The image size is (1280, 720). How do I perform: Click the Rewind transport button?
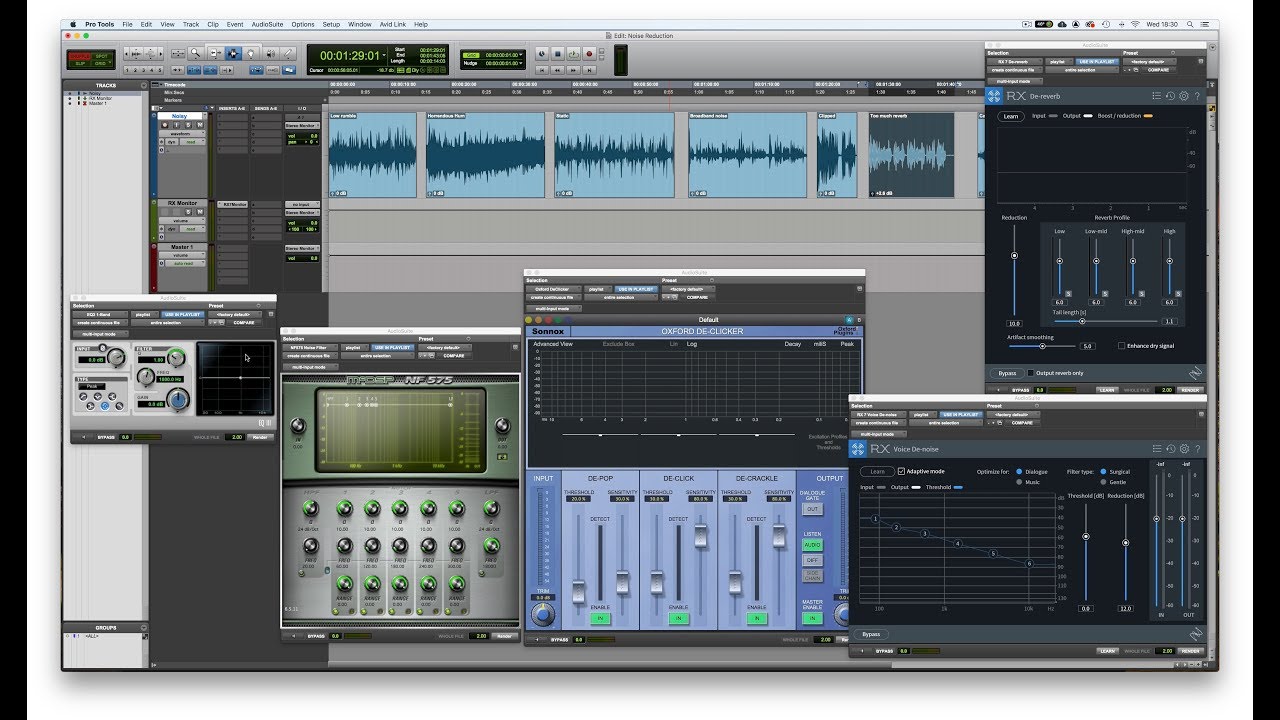tap(558, 70)
